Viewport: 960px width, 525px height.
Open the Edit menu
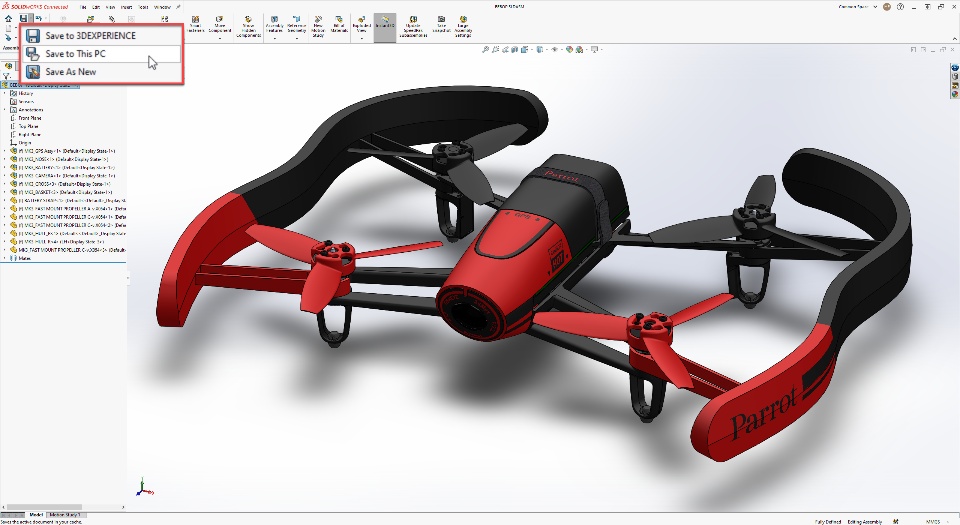(x=96, y=7)
